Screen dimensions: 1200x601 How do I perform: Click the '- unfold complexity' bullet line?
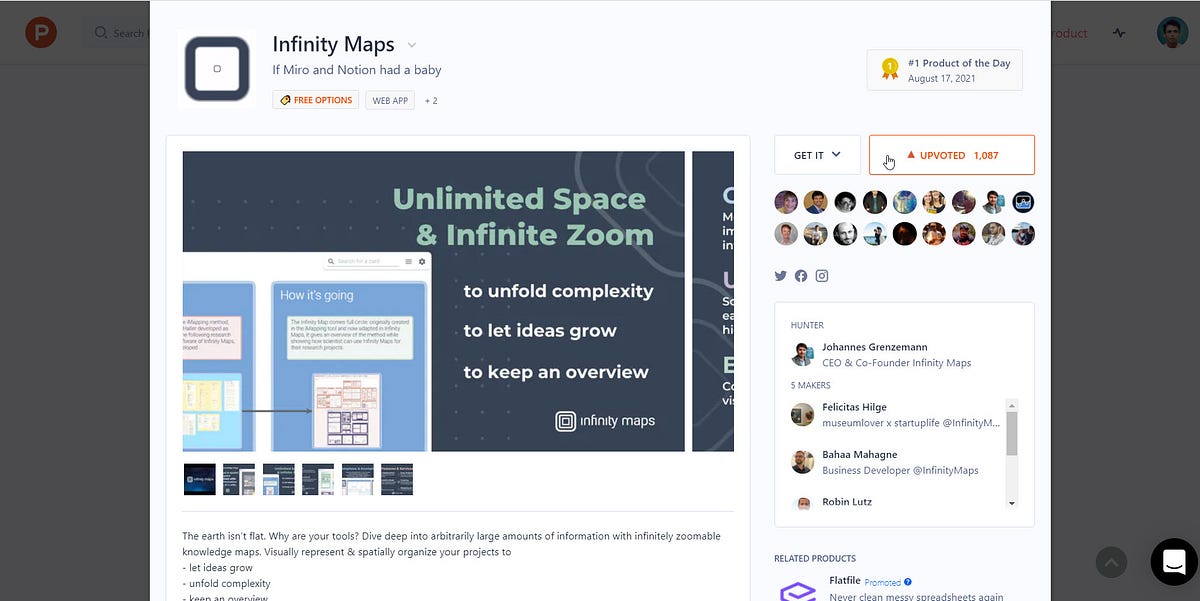point(226,584)
